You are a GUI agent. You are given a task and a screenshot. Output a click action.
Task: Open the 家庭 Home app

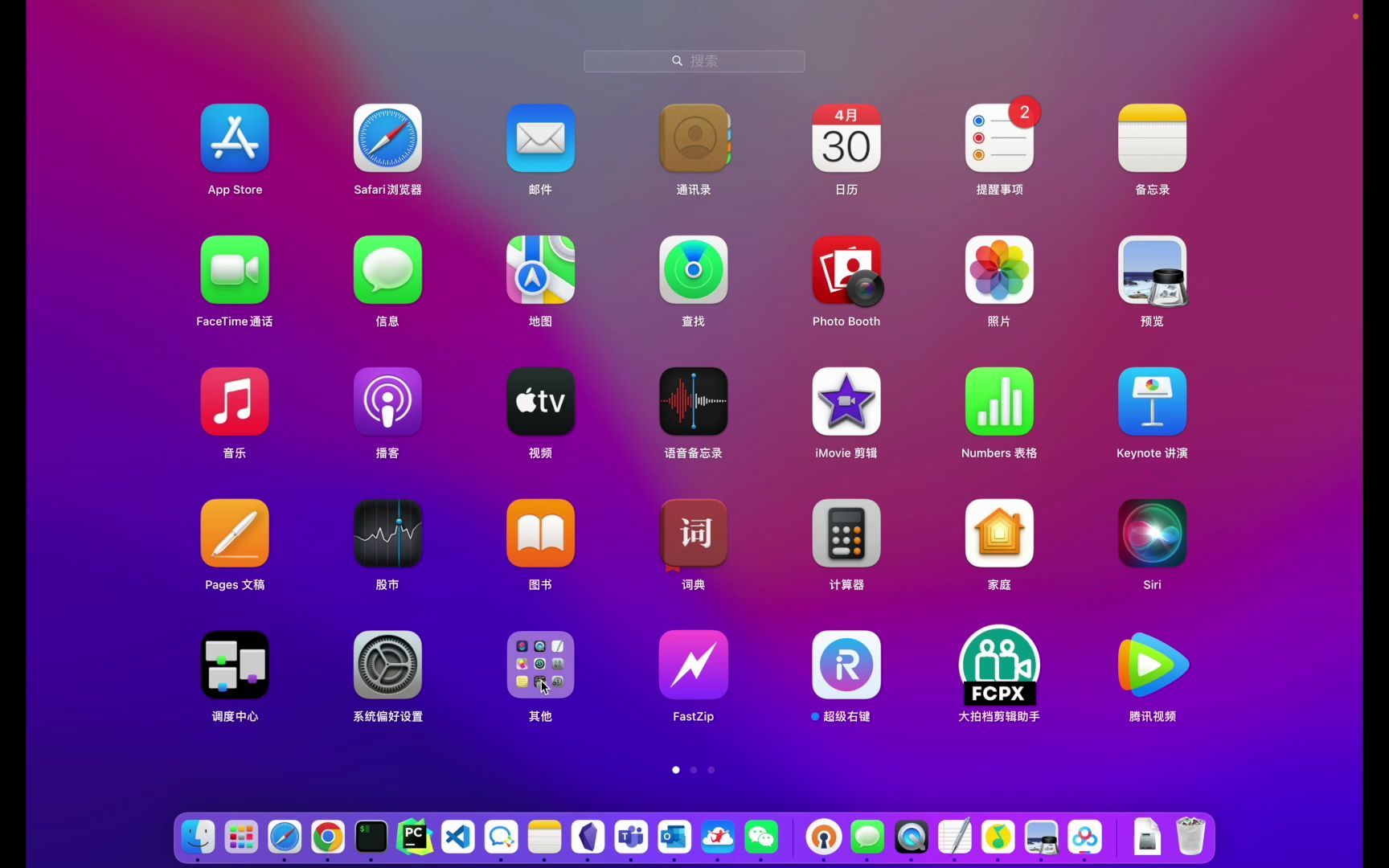pyautogui.click(x=999, y=534)
